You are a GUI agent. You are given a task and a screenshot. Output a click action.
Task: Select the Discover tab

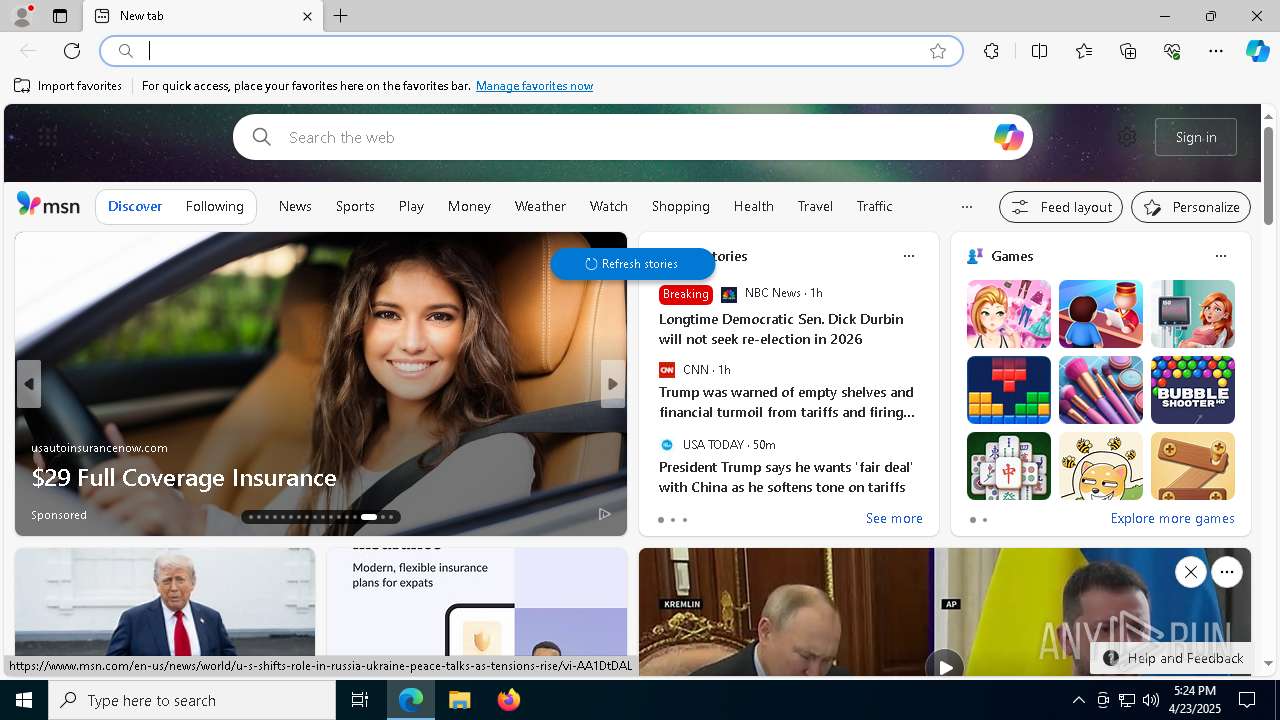coord(135,206)
